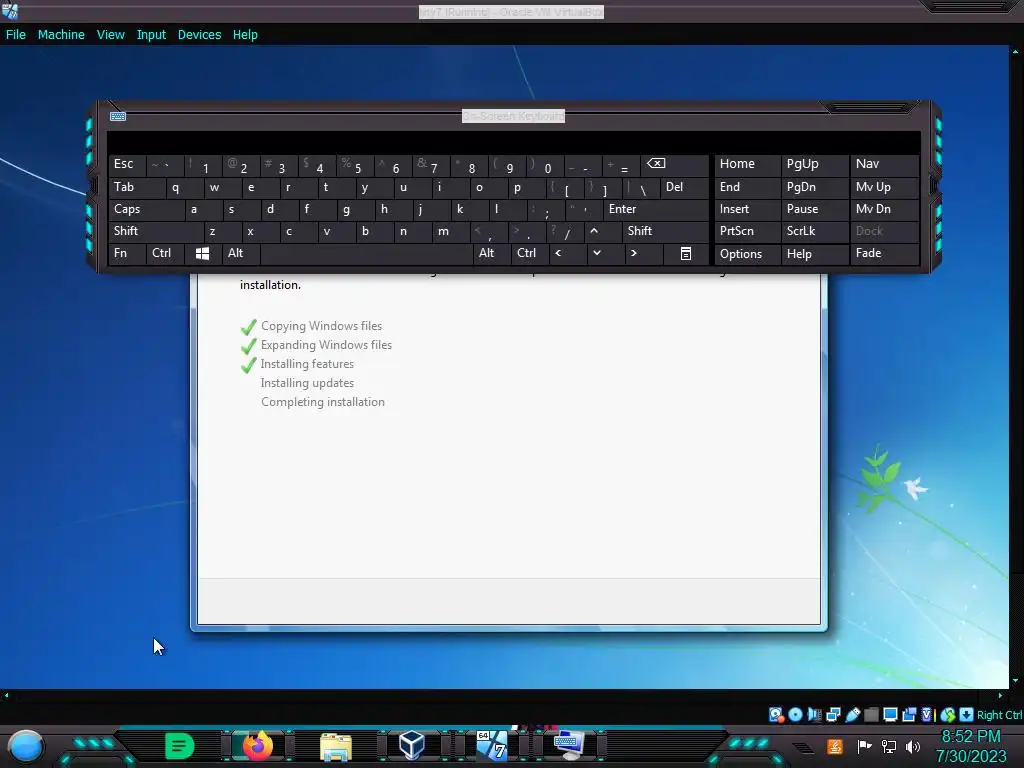Click the PrtScn key
The image size is (1024, 768).
point(748,231)
